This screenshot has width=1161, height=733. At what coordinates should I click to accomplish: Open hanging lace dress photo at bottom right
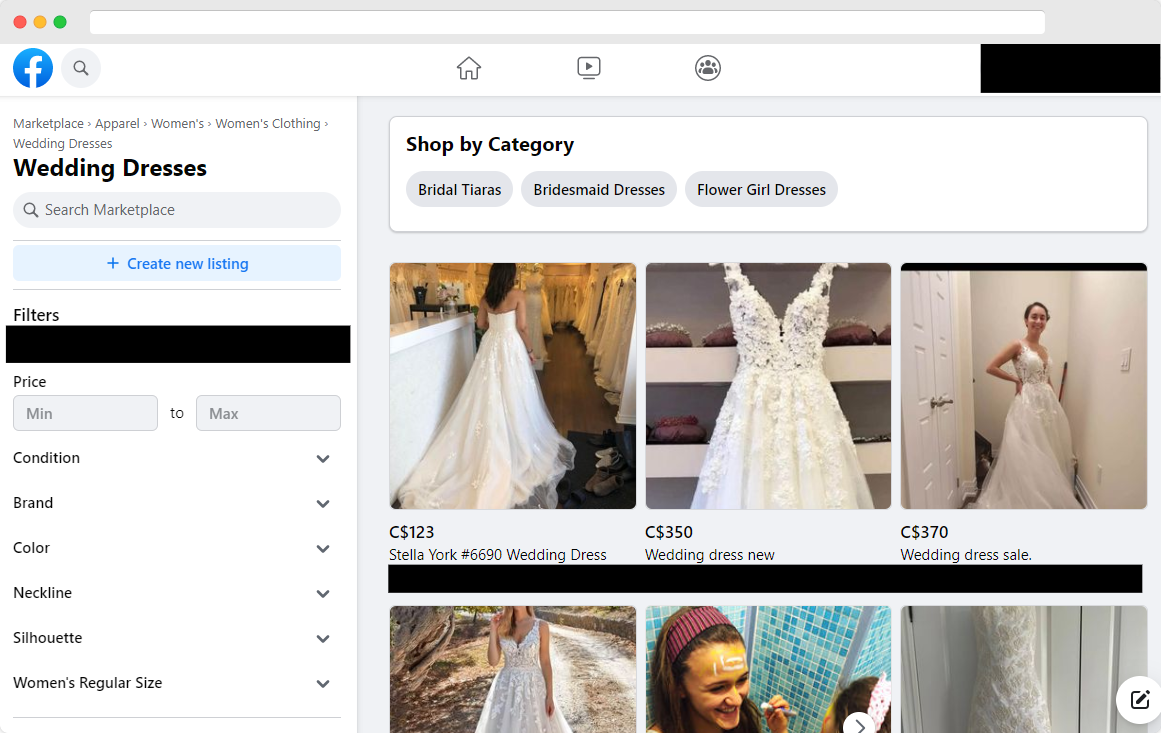pyautogui.click(x=1023, y=669)
